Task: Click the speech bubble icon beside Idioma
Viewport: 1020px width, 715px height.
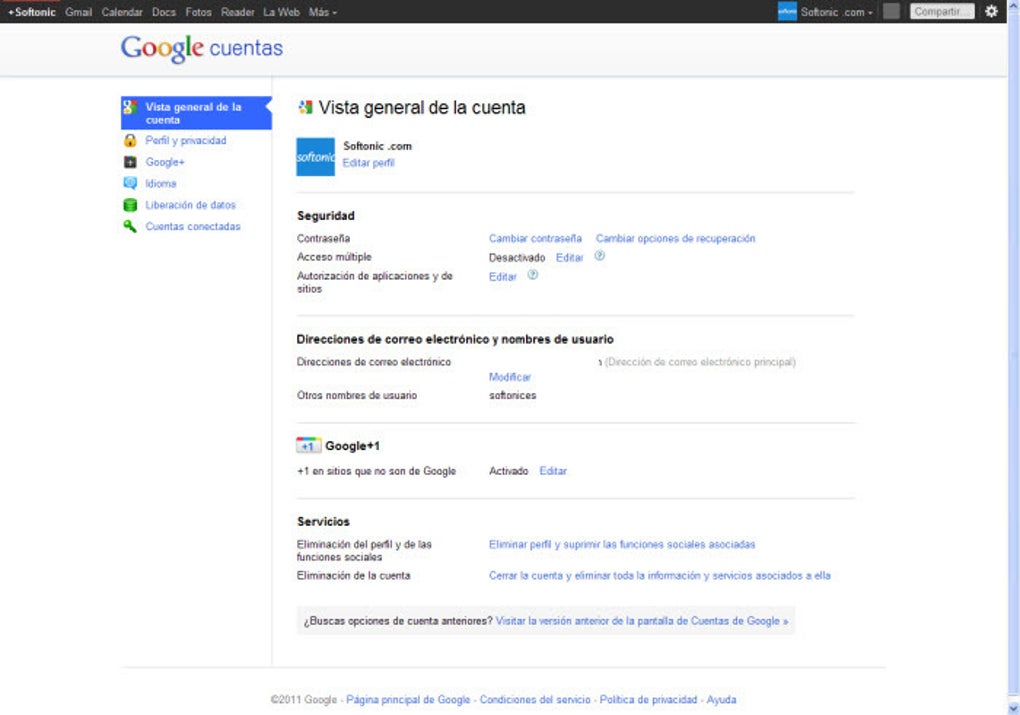Action: point(130,183)
